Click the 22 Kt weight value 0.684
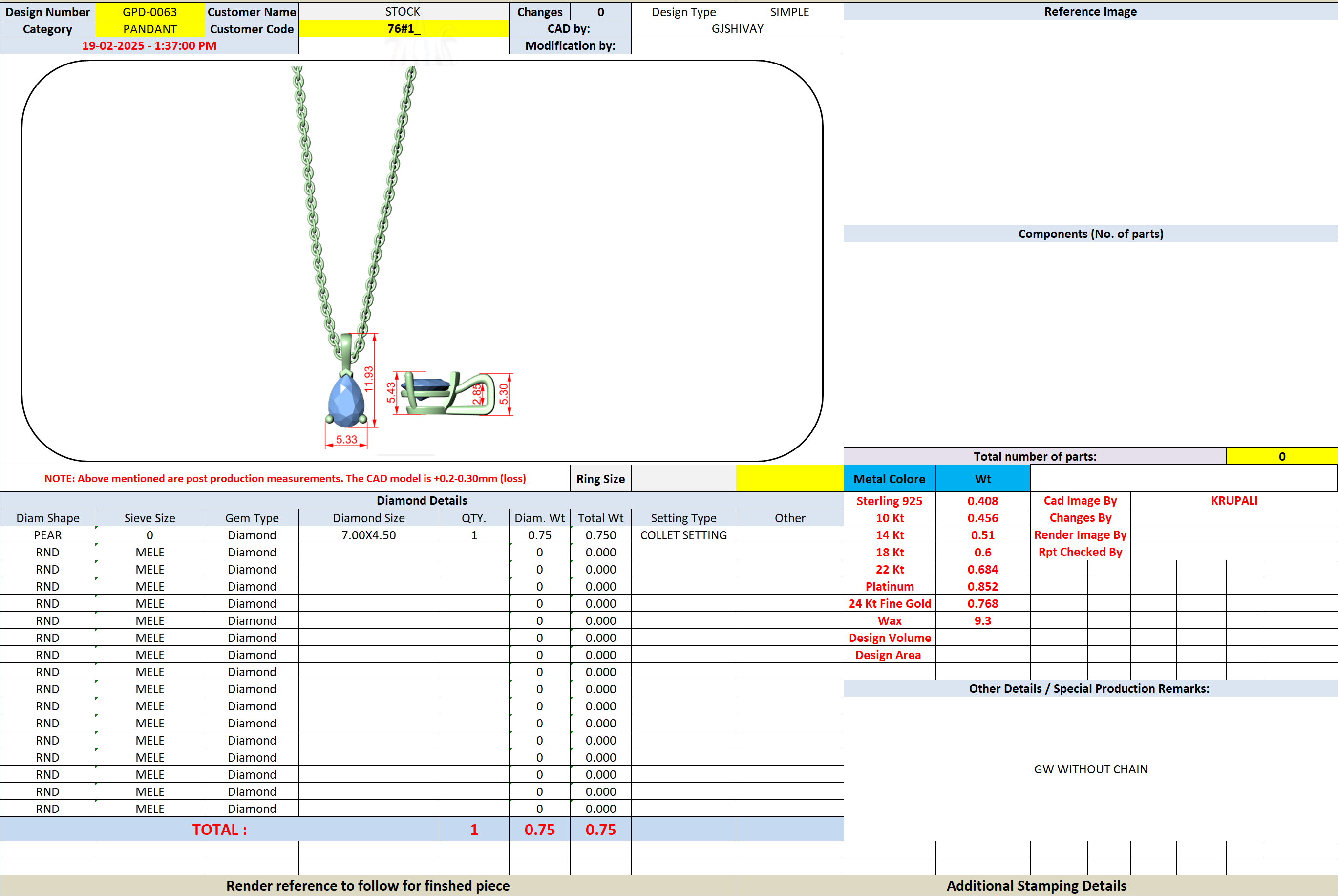Screen dimensions: 1338x896 [x=983, y=569]
